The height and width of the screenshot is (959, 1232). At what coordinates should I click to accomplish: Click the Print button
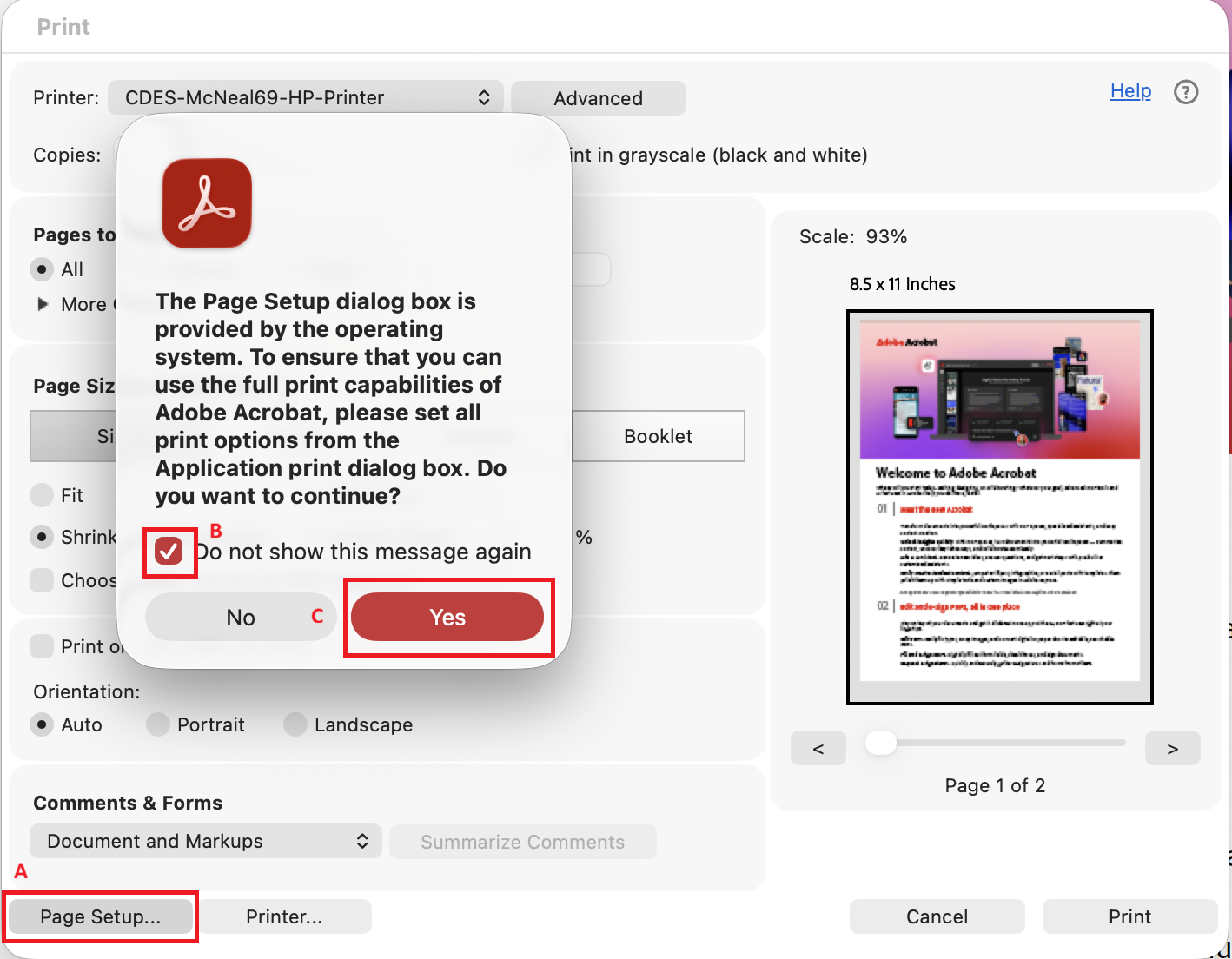coord(1129,916)
